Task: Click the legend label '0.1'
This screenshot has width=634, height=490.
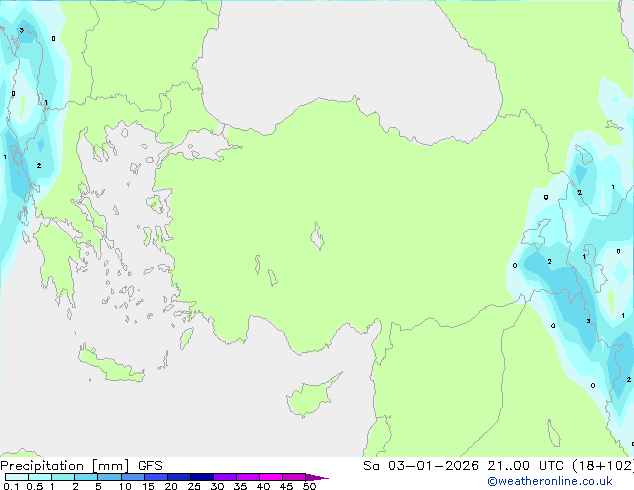Action: click(11, 486)
